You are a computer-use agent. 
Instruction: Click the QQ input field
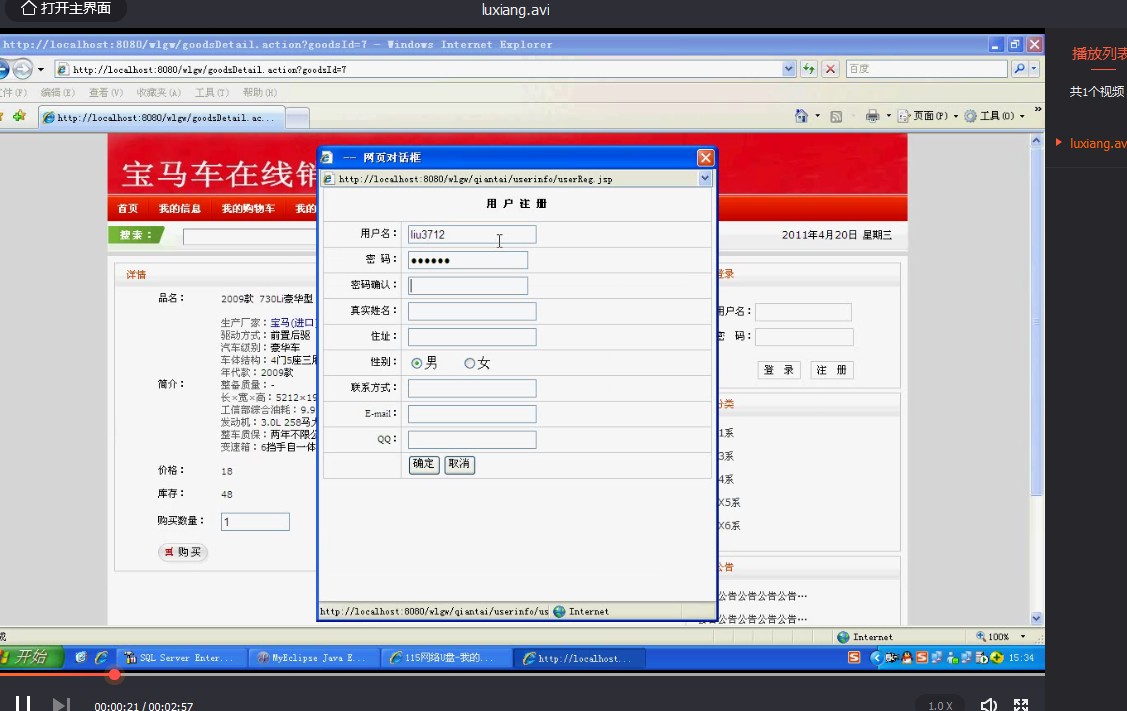click(x=472, y=440)
